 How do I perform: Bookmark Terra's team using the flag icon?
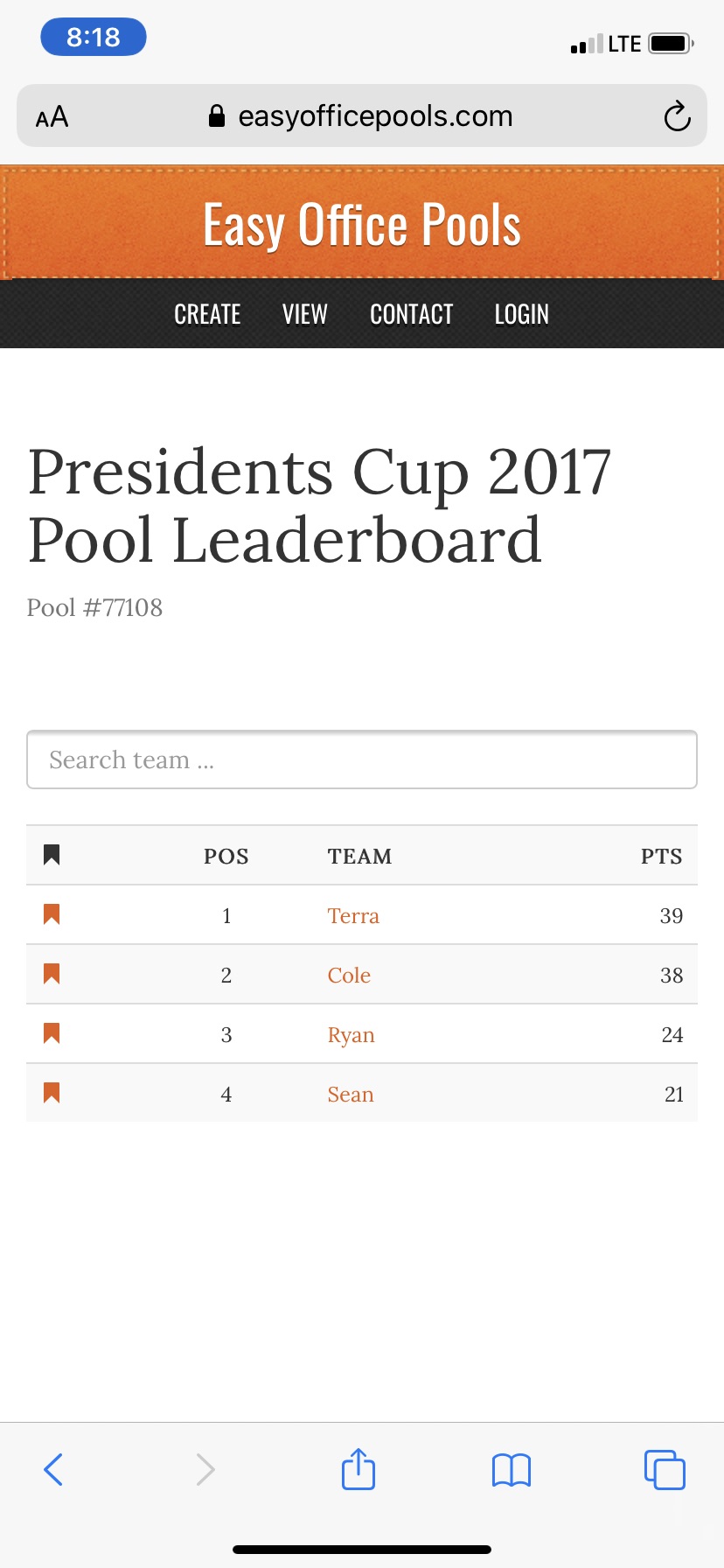pyautogui.click(x=51, y=915)
